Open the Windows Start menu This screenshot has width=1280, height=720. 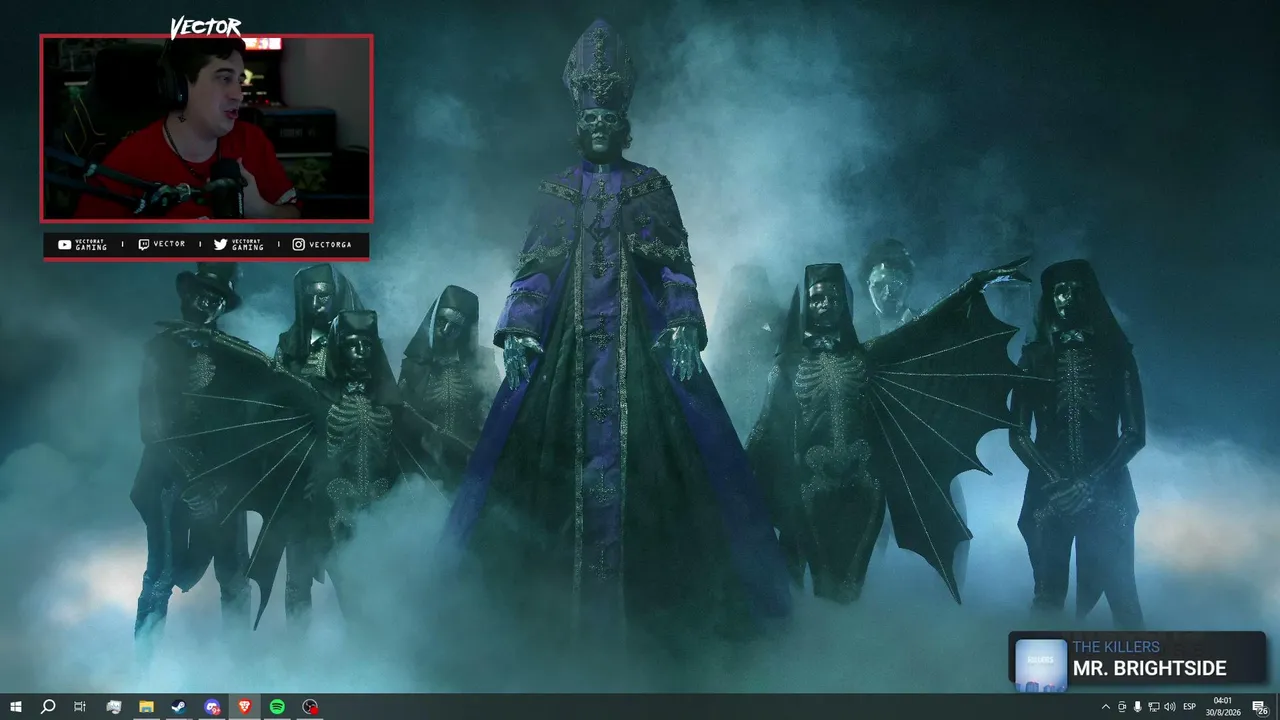15,707
